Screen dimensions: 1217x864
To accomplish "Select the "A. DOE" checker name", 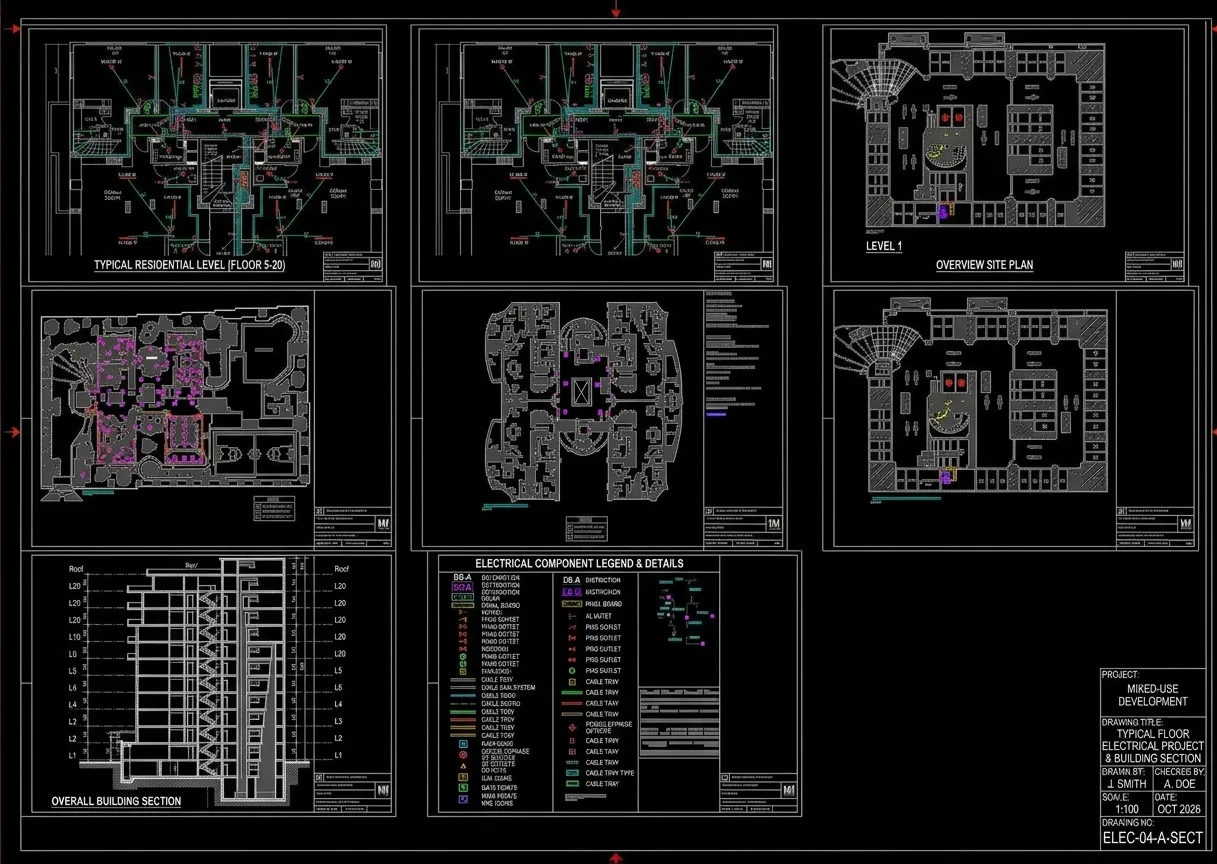I will (x=1179, y=784).
